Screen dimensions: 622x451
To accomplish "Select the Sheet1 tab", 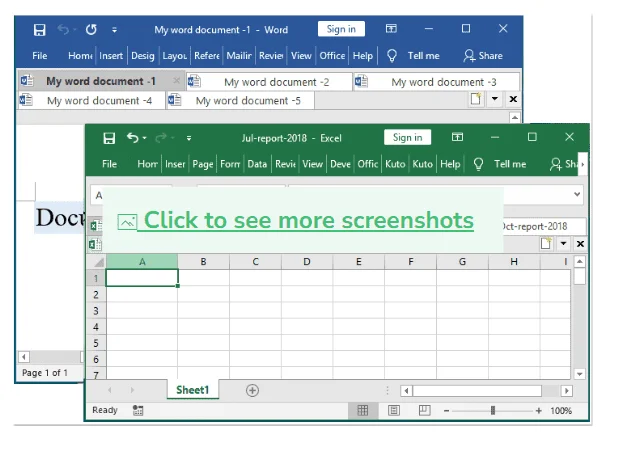I will click(x=193, y=390).
